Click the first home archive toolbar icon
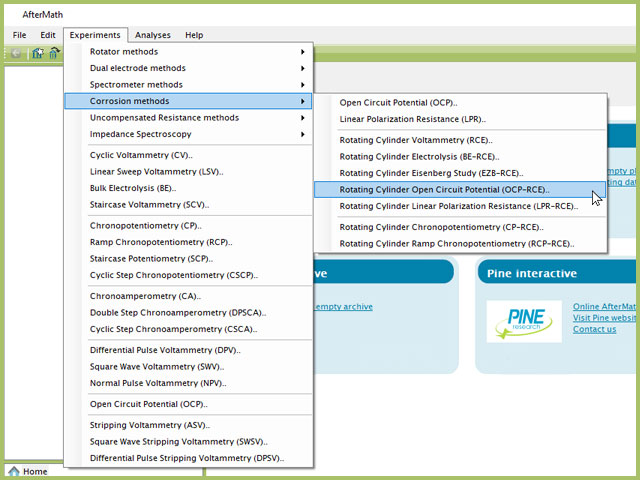Screen dimensions: 640x480 (x=38, y=53)
